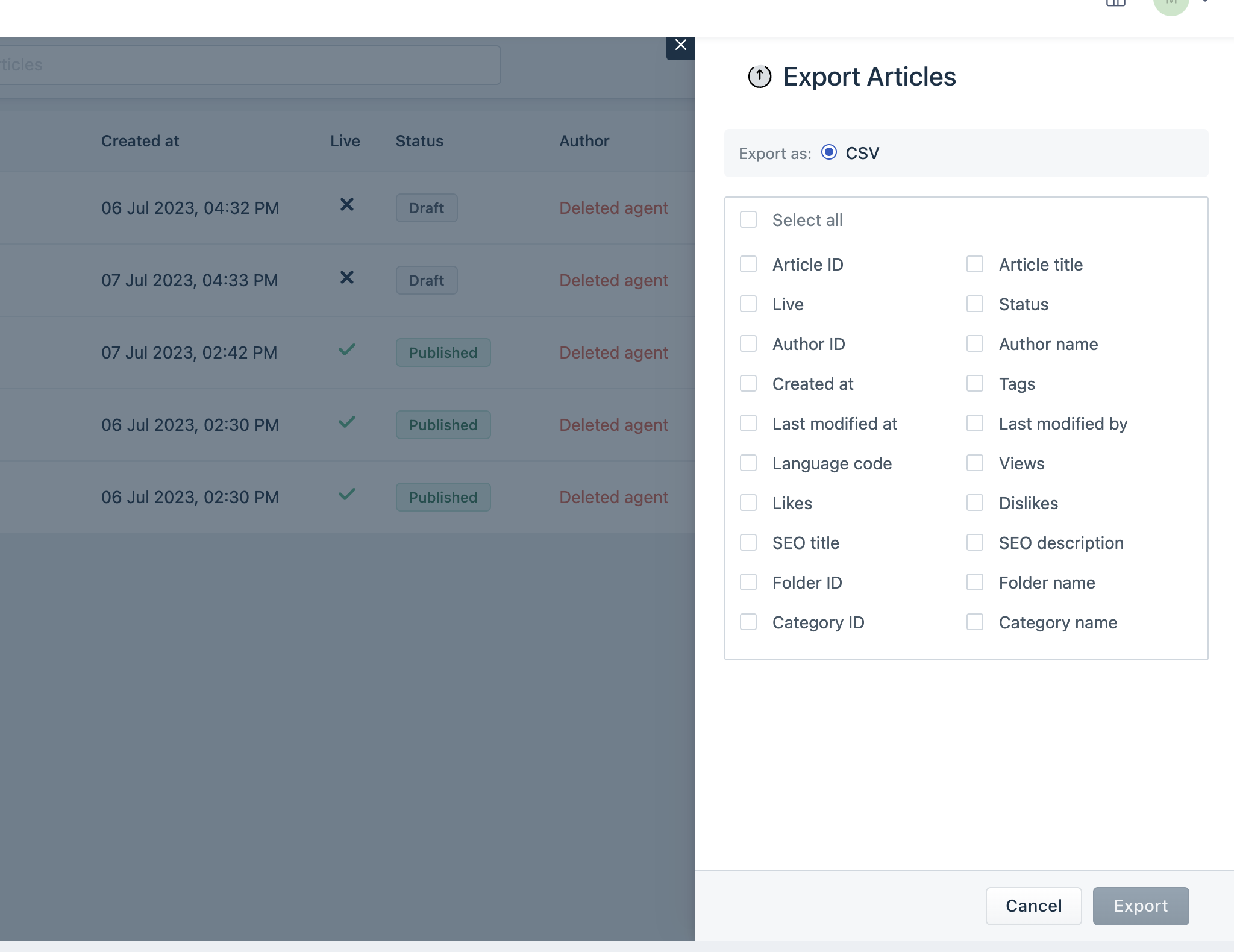
Task: Click the export upload arrow icon
Action: (759, 77)
